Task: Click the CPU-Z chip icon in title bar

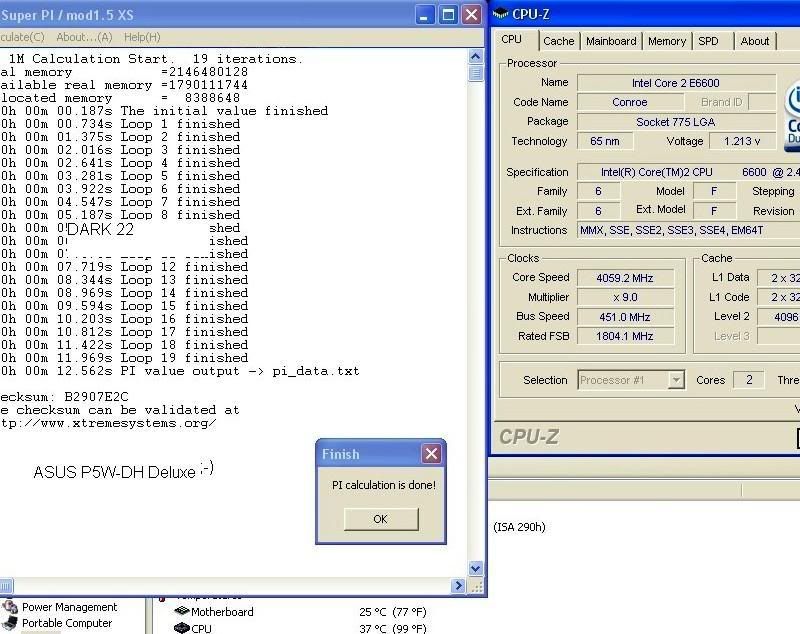Action: (x=501, y=14)
